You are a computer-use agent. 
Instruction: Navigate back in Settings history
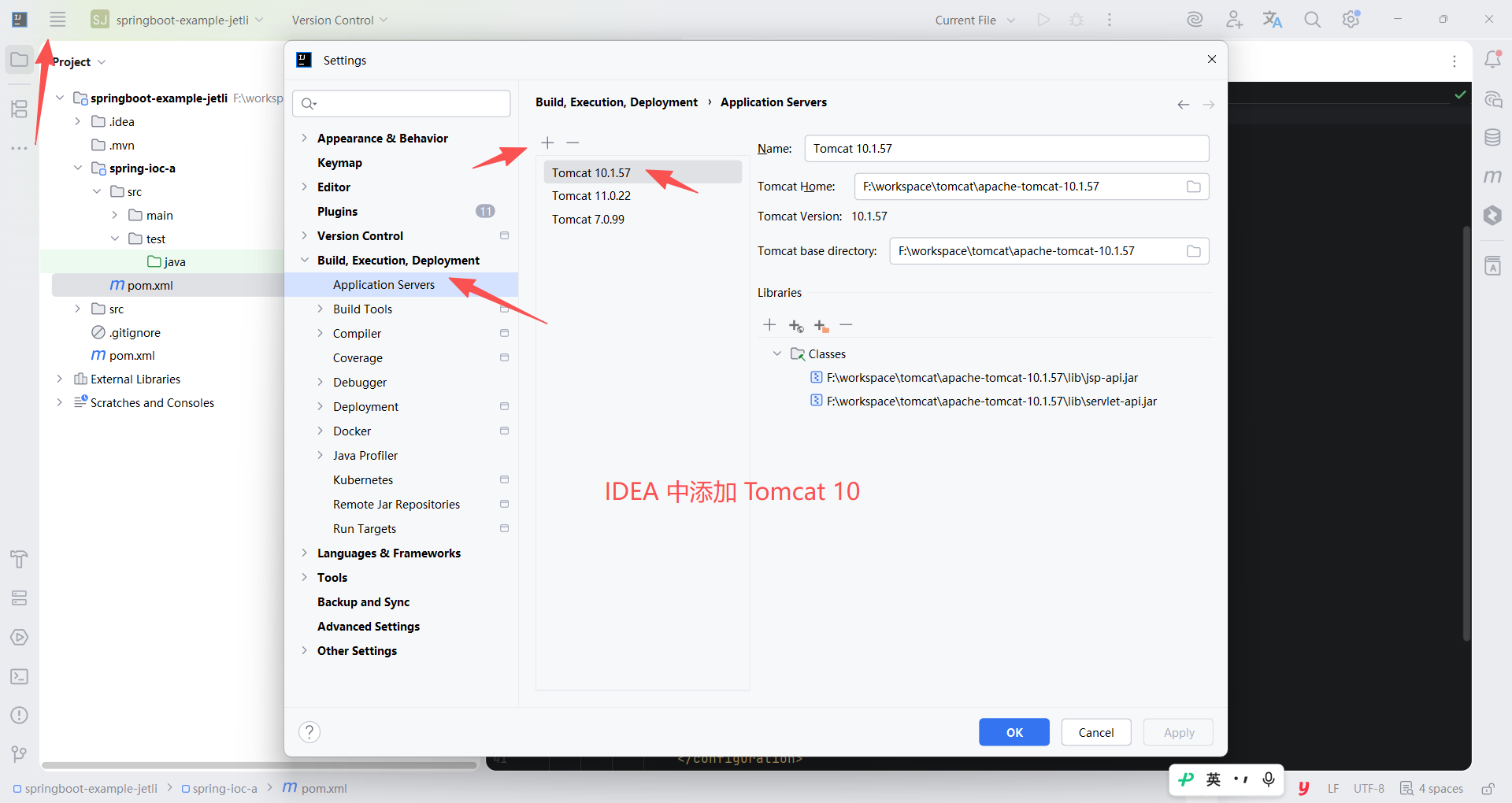coord(1184,105)
